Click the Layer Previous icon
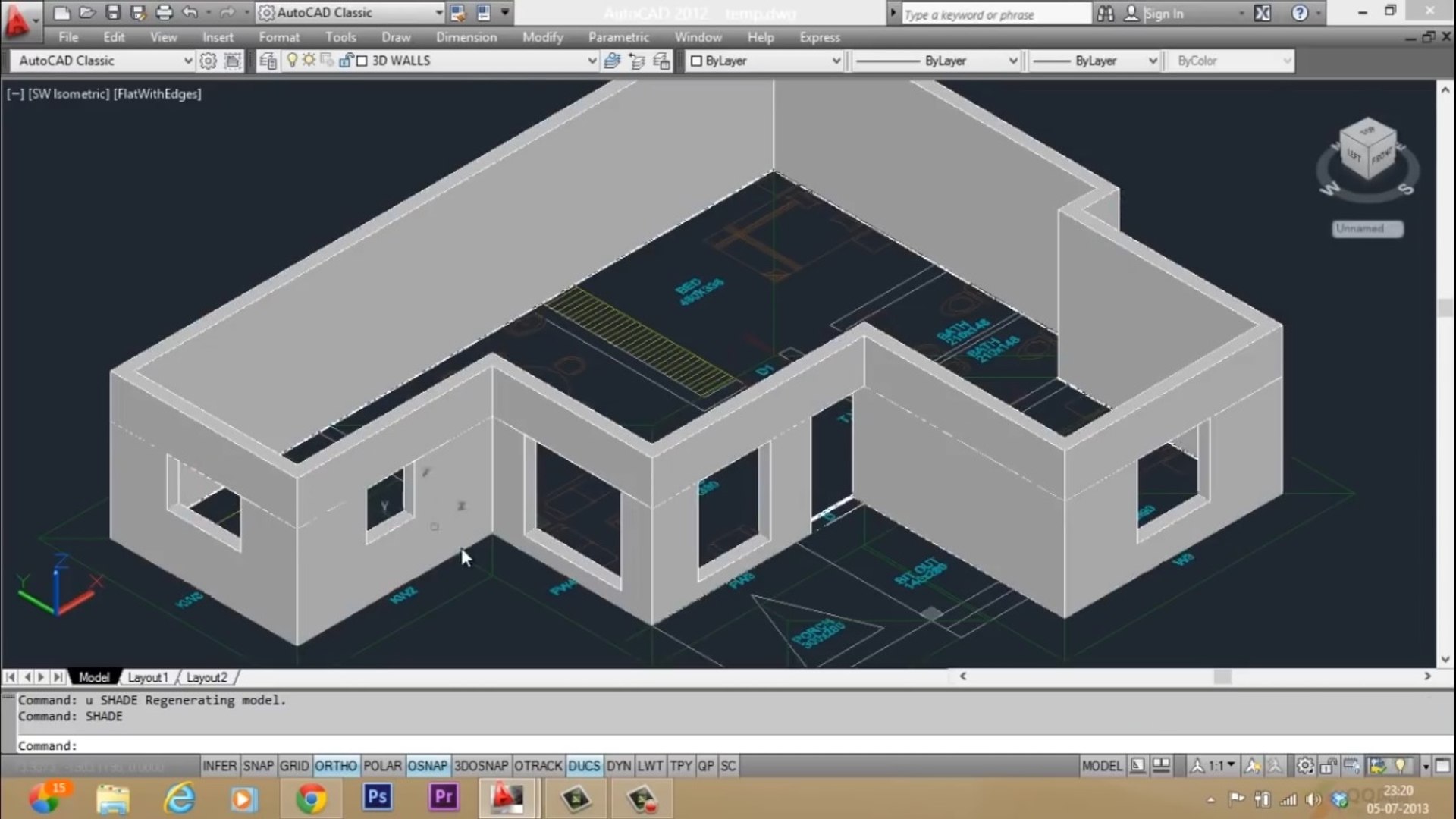 tap(637, 61)
